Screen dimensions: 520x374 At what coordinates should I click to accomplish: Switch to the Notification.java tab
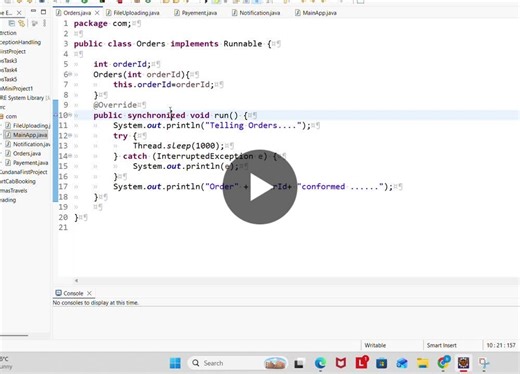tap(256, 13)
